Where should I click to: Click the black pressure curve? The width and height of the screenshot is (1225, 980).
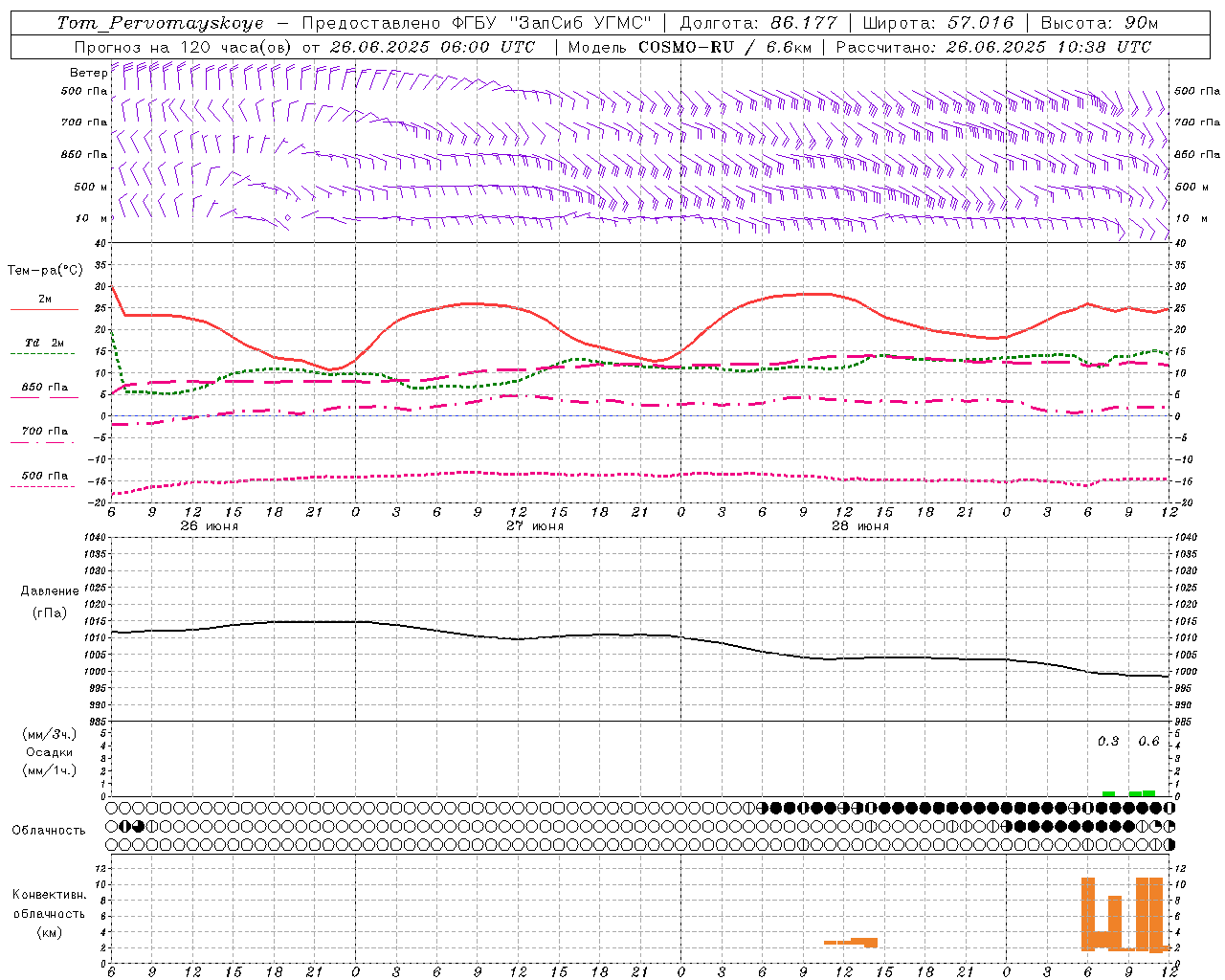641,635
